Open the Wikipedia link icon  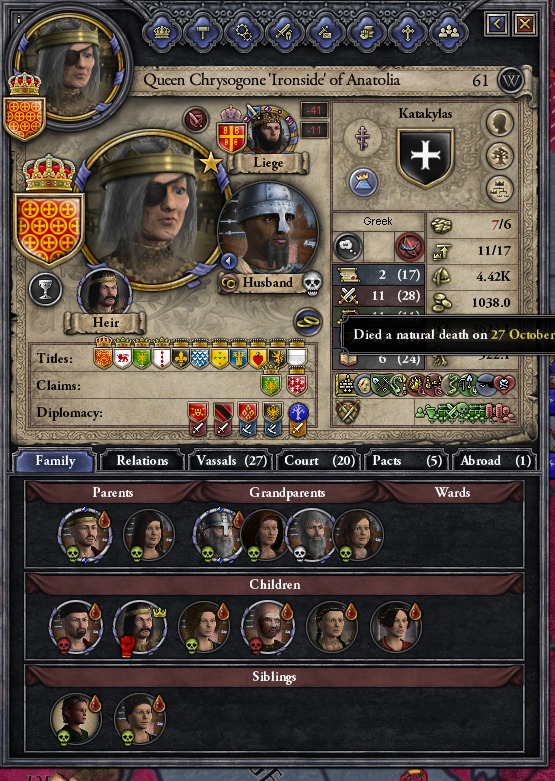tap(511, 80)
